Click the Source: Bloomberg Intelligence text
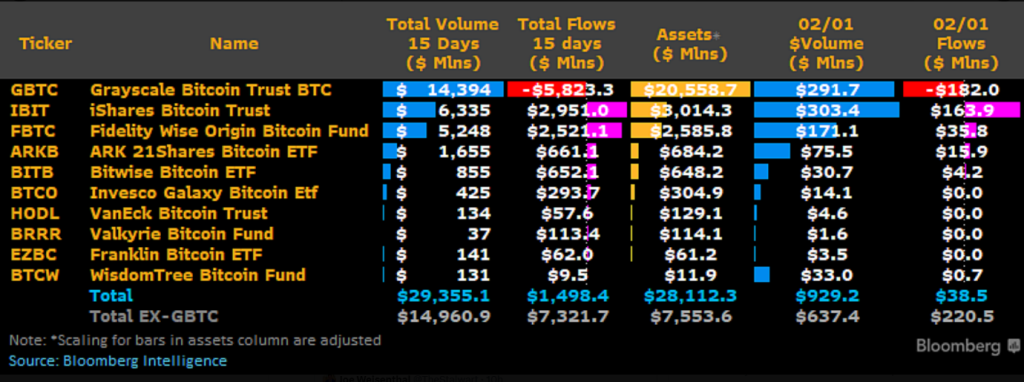 [118, 360]
